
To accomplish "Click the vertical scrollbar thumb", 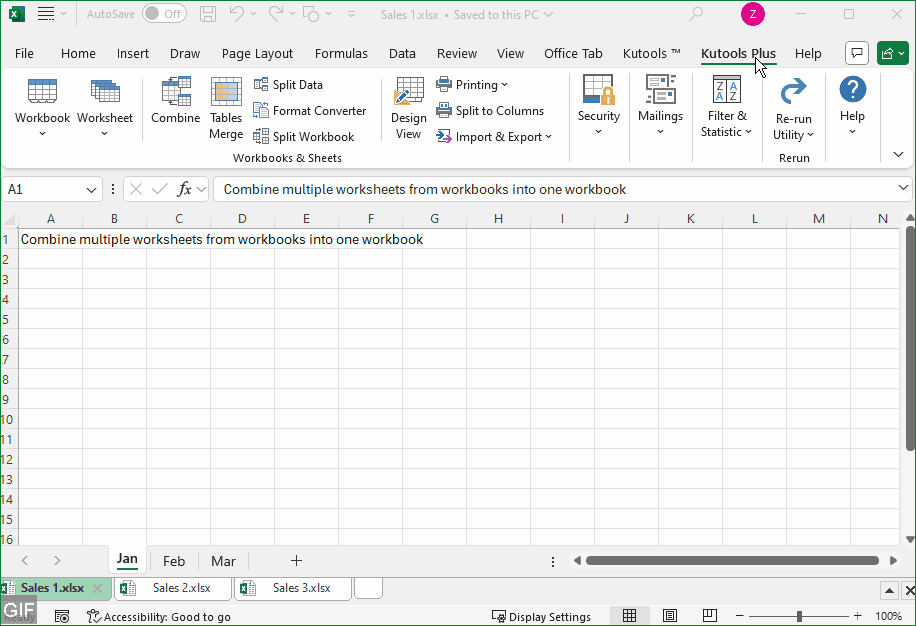I will (910, 339).
